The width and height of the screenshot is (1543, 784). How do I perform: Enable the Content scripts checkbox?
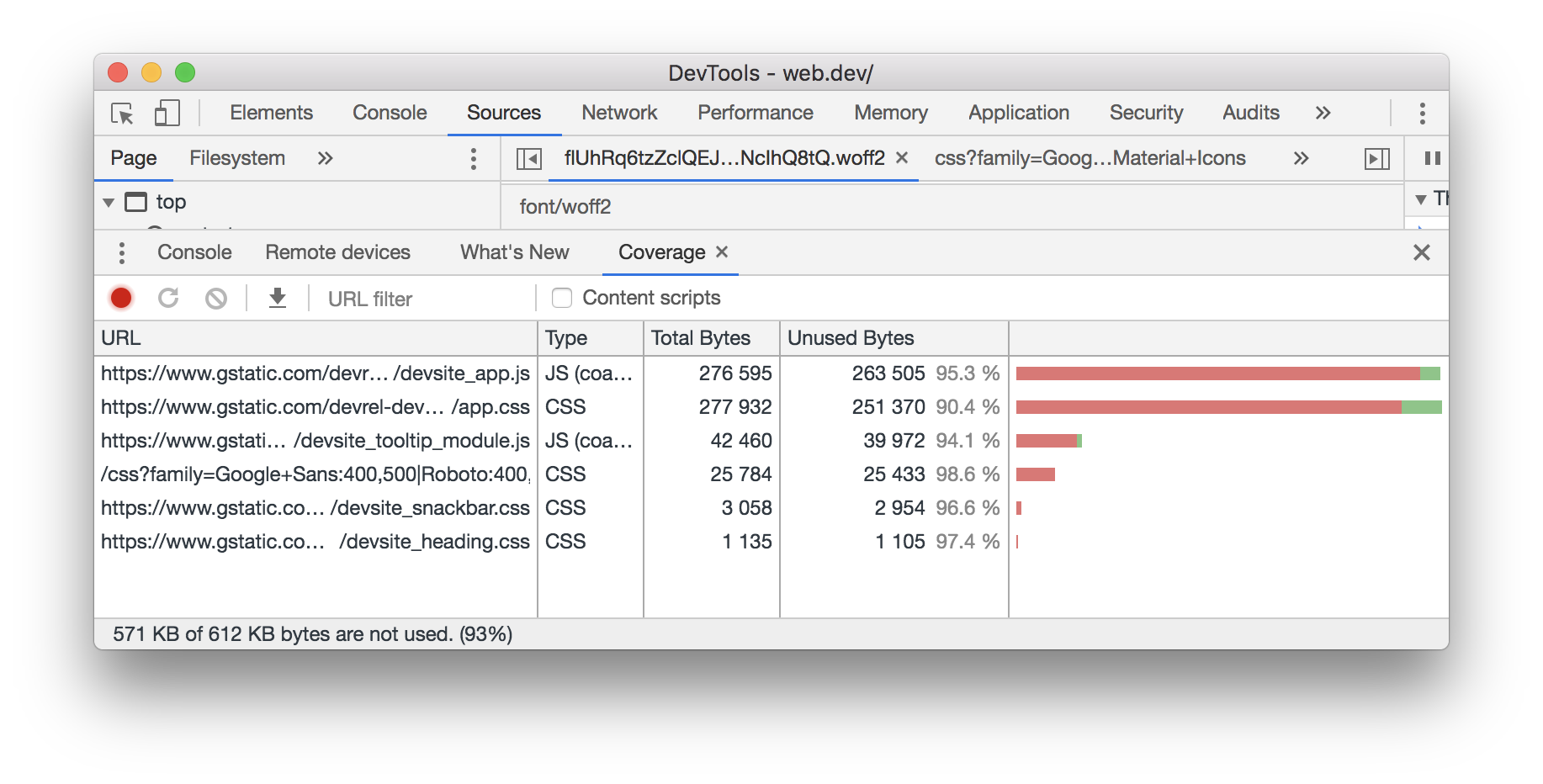point(561,297)
